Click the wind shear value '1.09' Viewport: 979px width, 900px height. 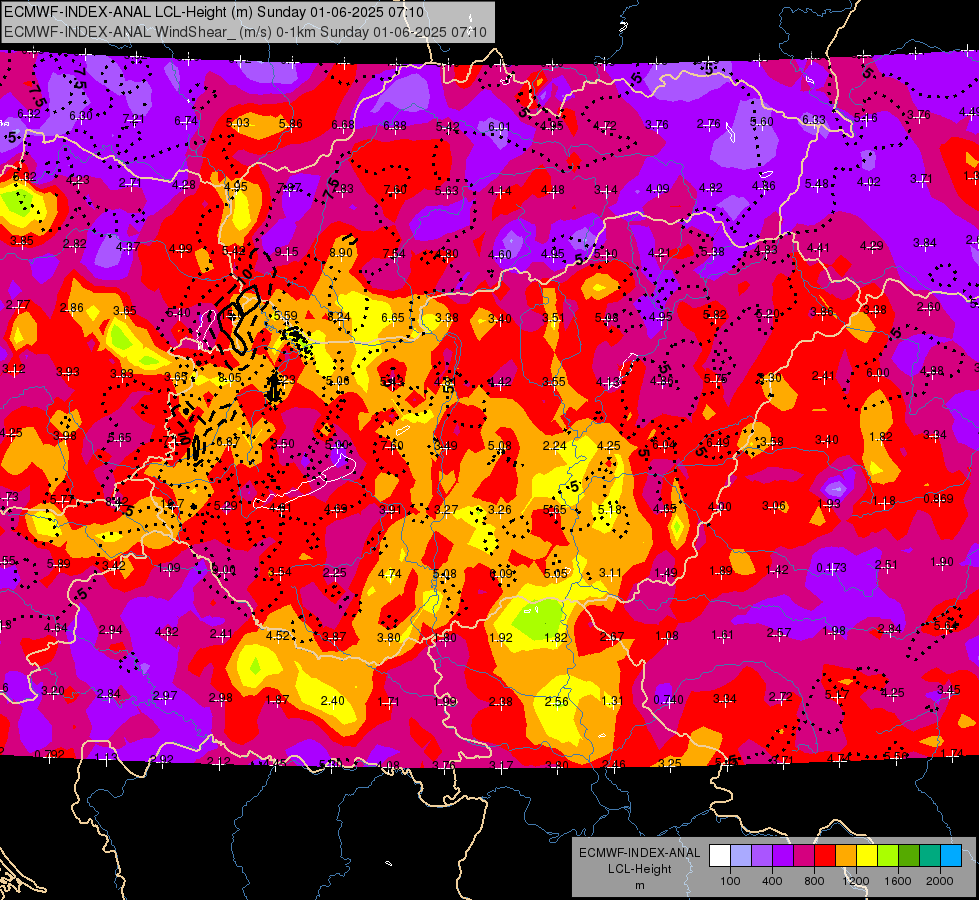tap(169, 568)
